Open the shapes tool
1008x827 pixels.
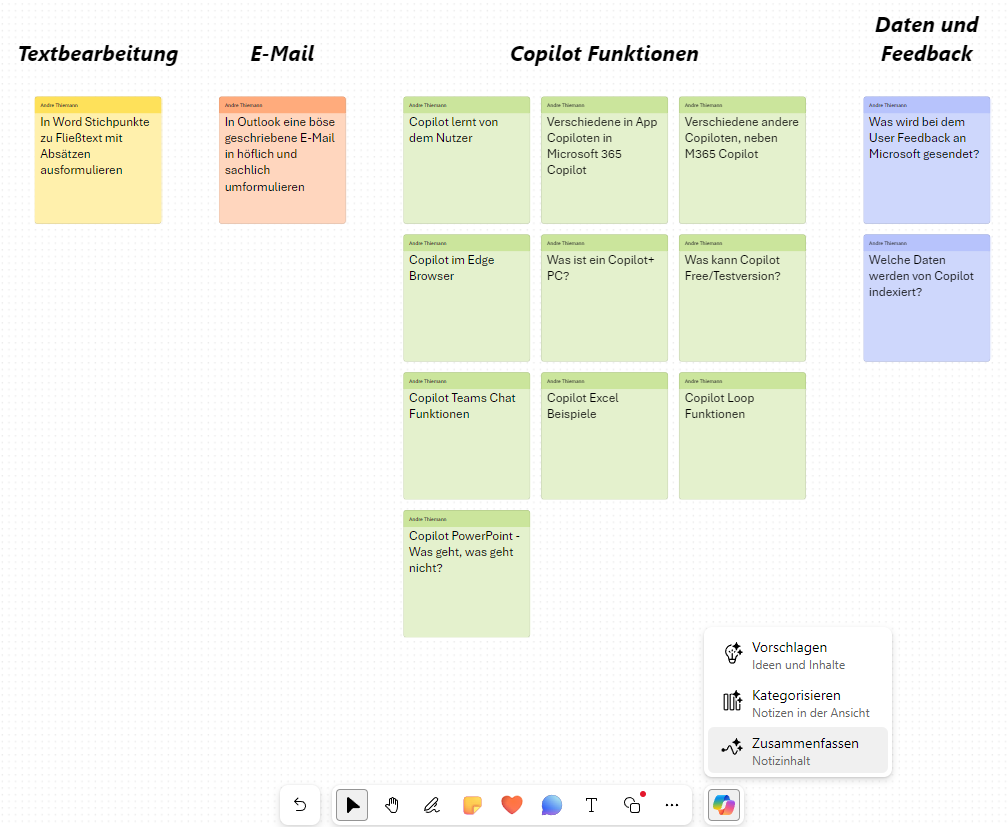click(632, 804)
